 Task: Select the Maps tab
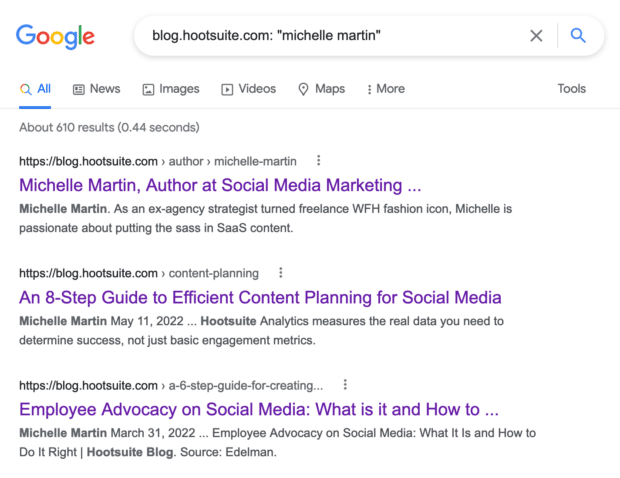tap(321, 89)
